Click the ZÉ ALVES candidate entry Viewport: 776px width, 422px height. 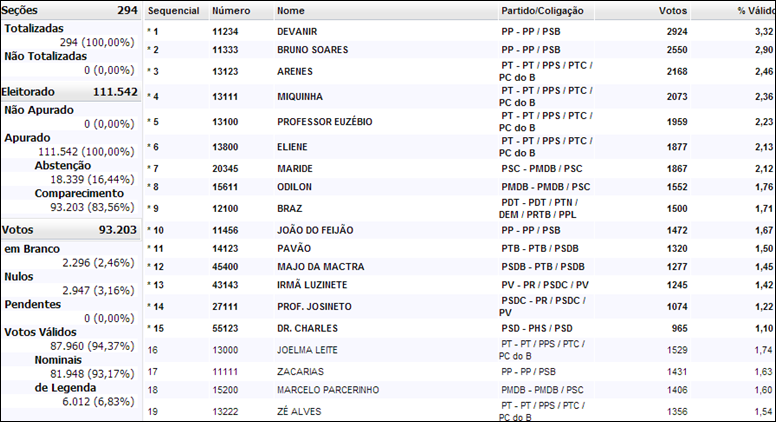[x=299, y=412]
